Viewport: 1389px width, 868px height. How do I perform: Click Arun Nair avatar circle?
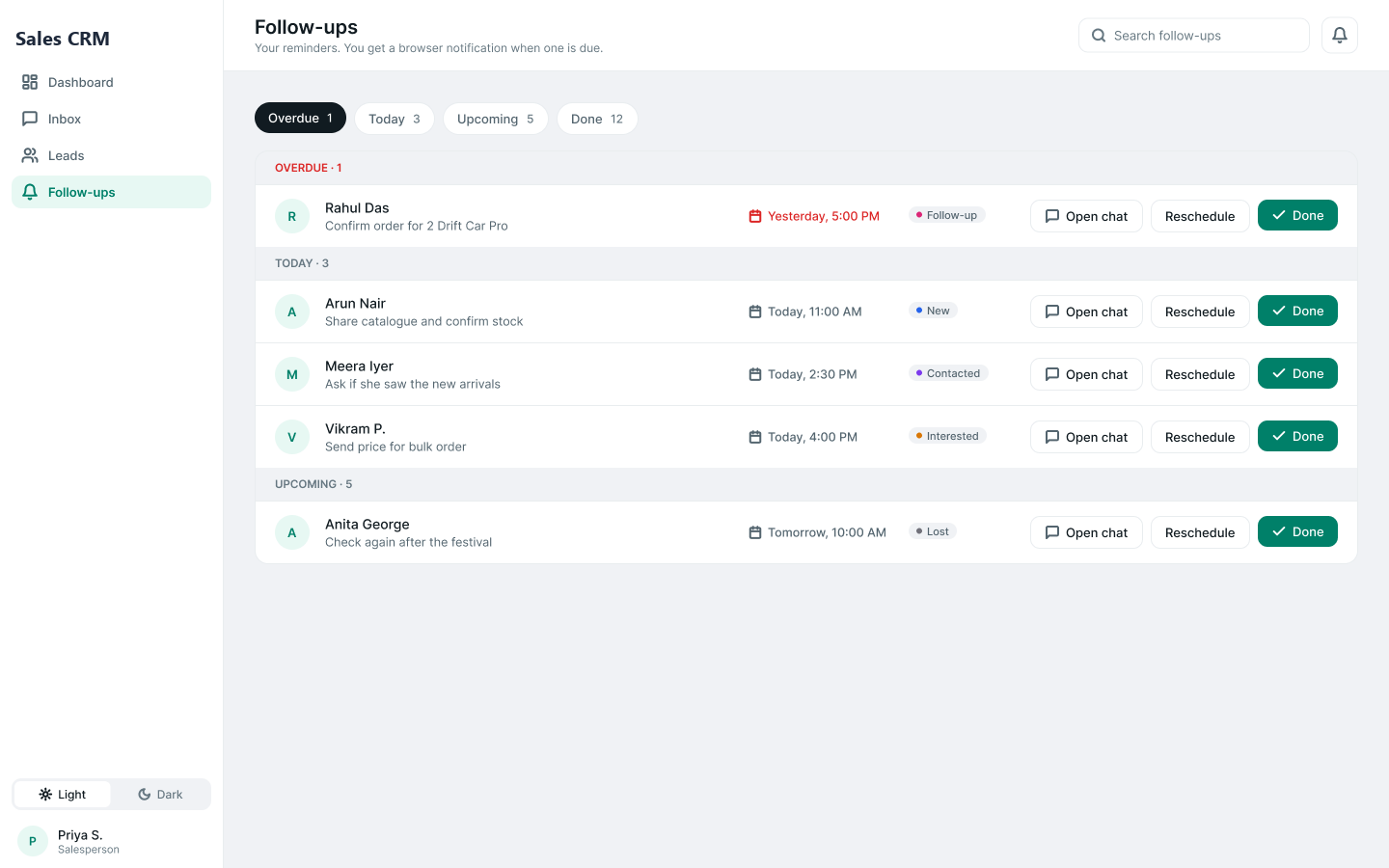click(292, 312)
